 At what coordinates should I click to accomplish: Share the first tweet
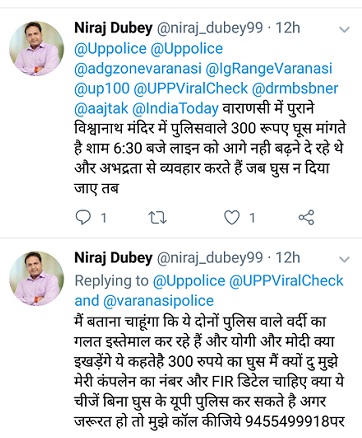click(x=306, y=217)
